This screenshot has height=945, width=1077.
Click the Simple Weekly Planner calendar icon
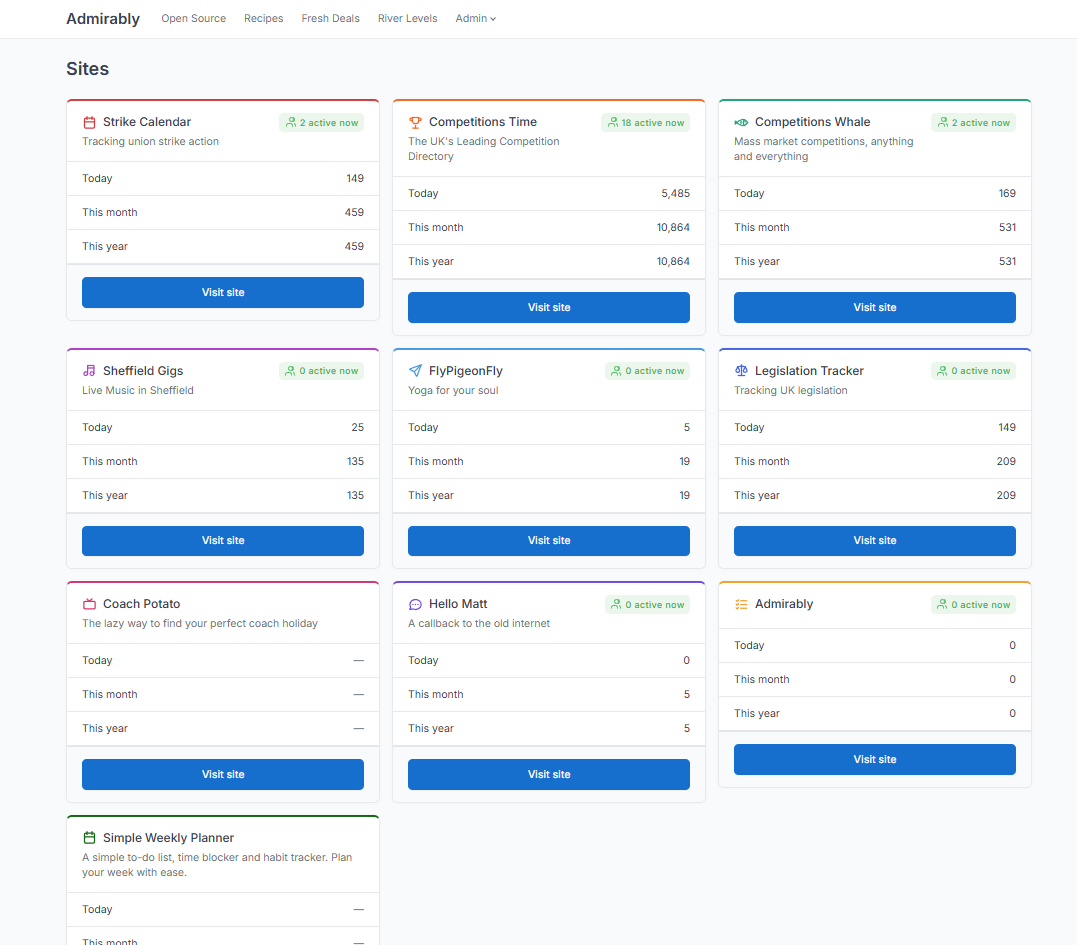click(89, 838)
